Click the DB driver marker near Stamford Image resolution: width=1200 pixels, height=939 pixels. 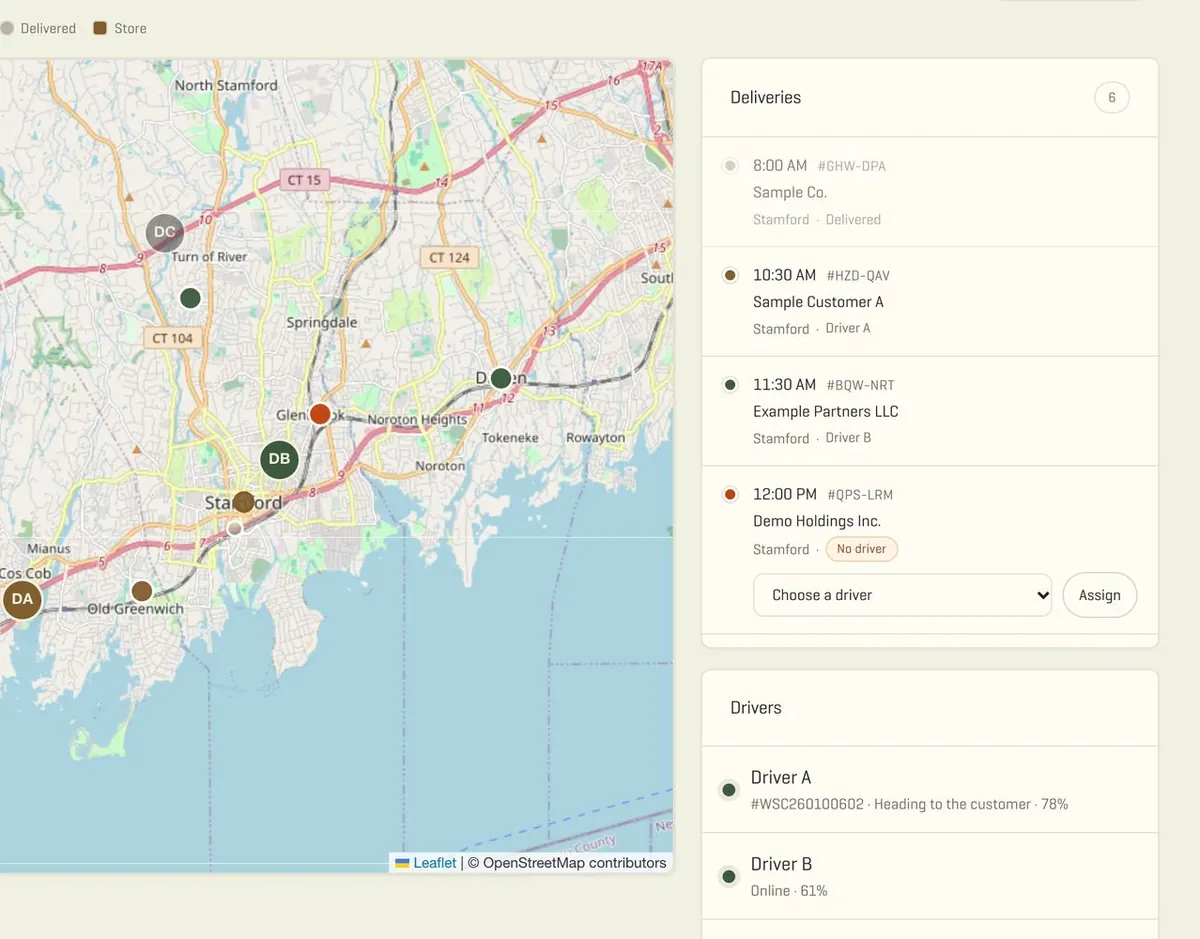click(x=280, y=460)
